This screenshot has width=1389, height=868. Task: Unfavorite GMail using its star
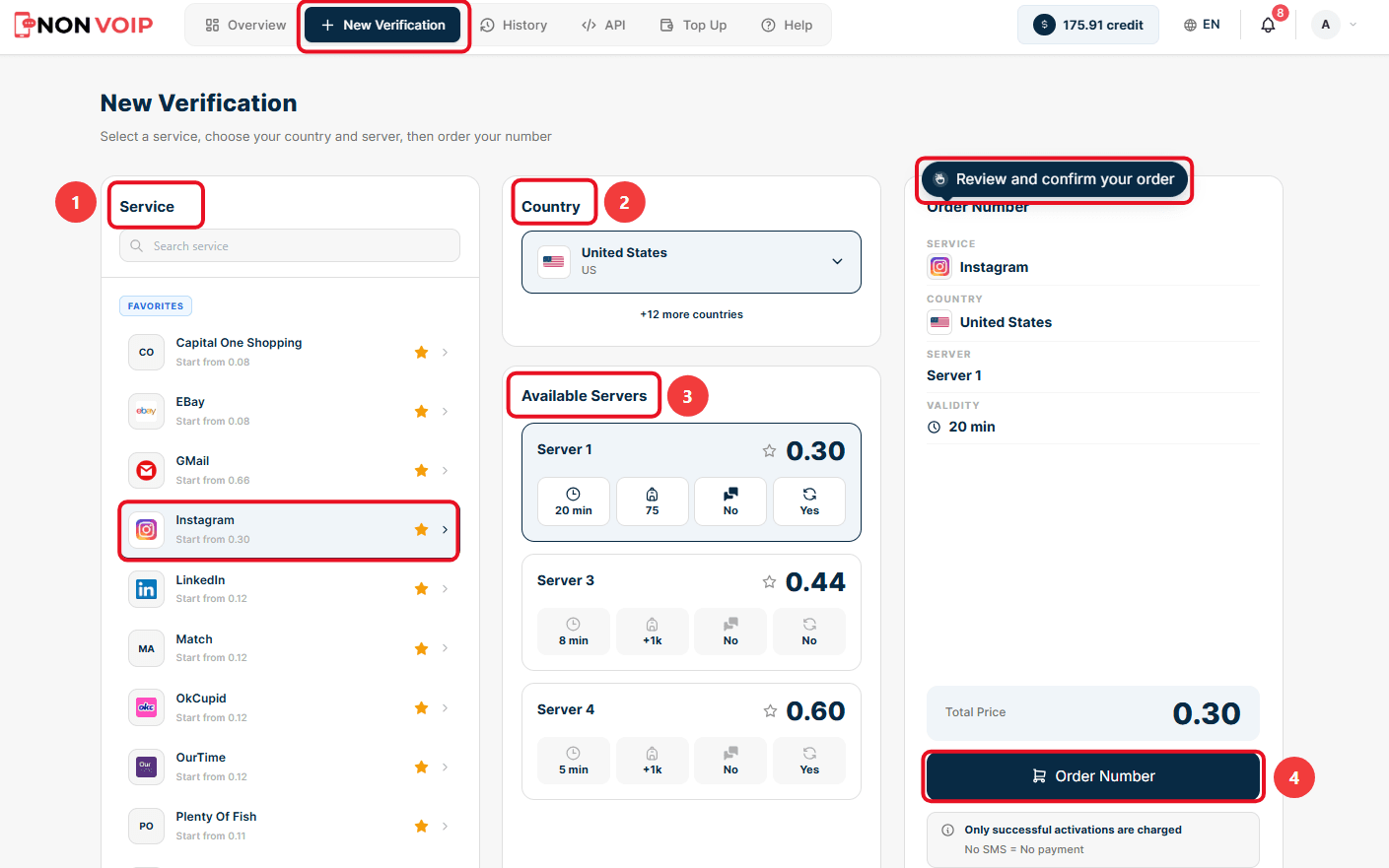(x=421, y=470)
